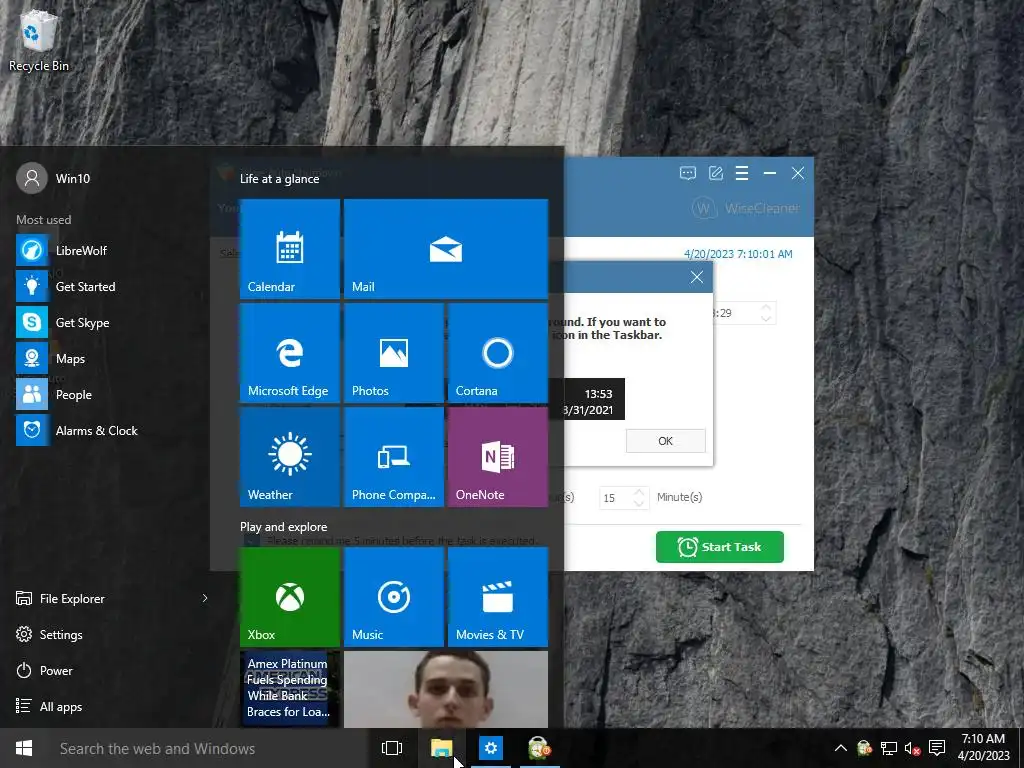The width and height of the screenshot is (1024, 768).
Task: Click OK in the dialog
Action: click(x=665, y=441)
